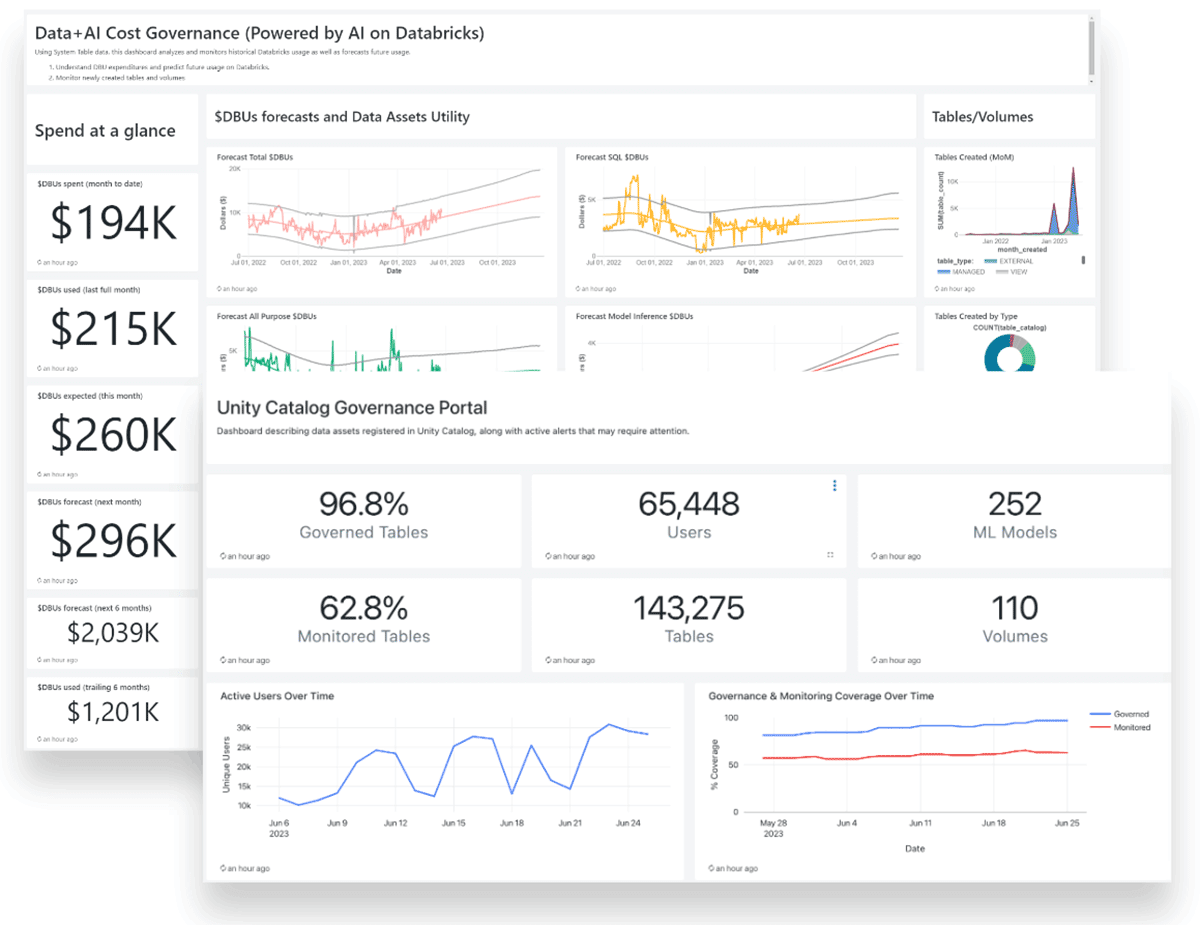Click refresh icon under Tables Created (MoM)
Screen dimensions: 1200x925
point(937,288)
